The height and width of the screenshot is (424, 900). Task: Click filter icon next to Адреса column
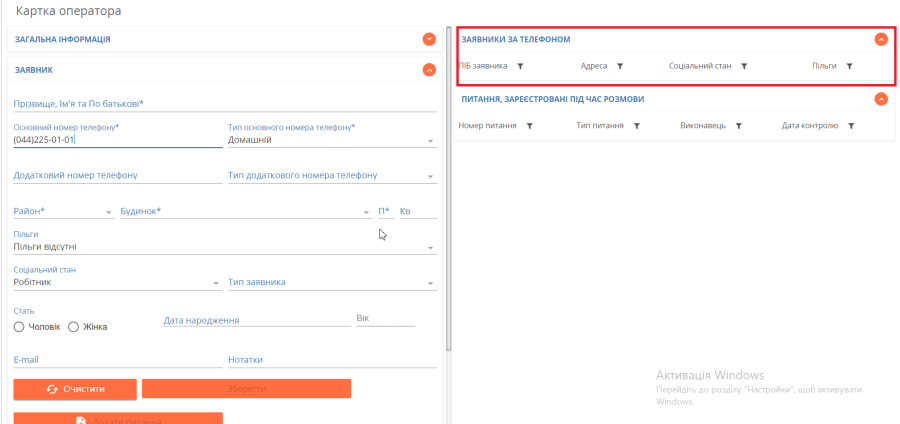point(620,66)
